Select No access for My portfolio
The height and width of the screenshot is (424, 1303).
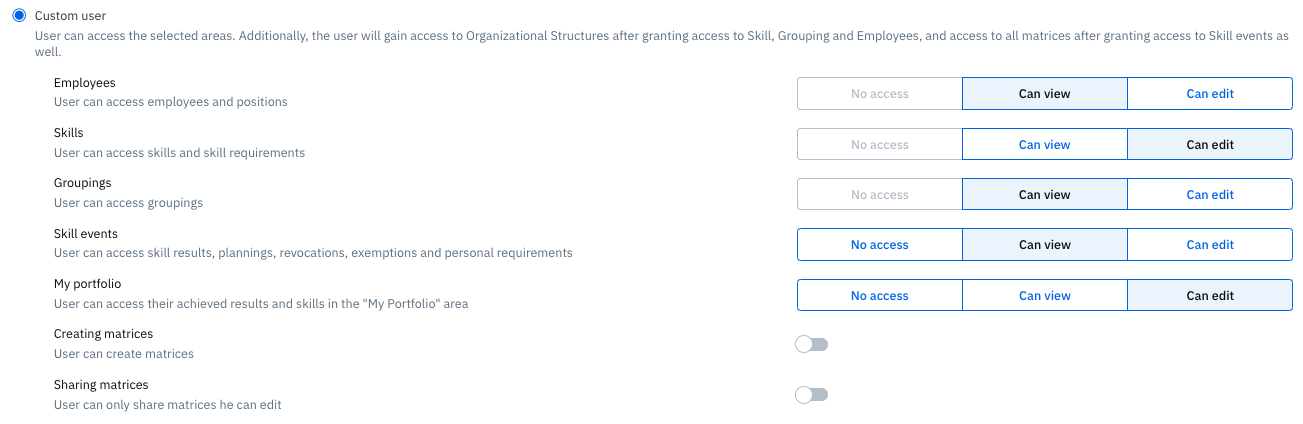point(879,296)
